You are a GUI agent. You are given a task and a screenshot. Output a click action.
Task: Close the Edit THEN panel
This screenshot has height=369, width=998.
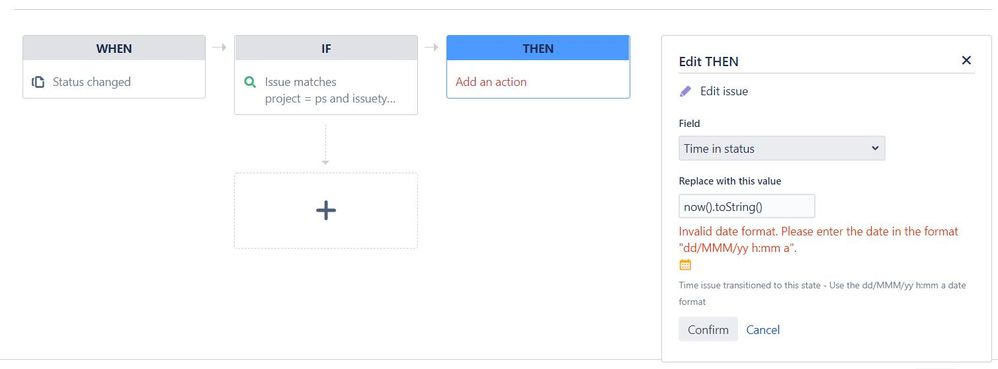tap(966, 60)
